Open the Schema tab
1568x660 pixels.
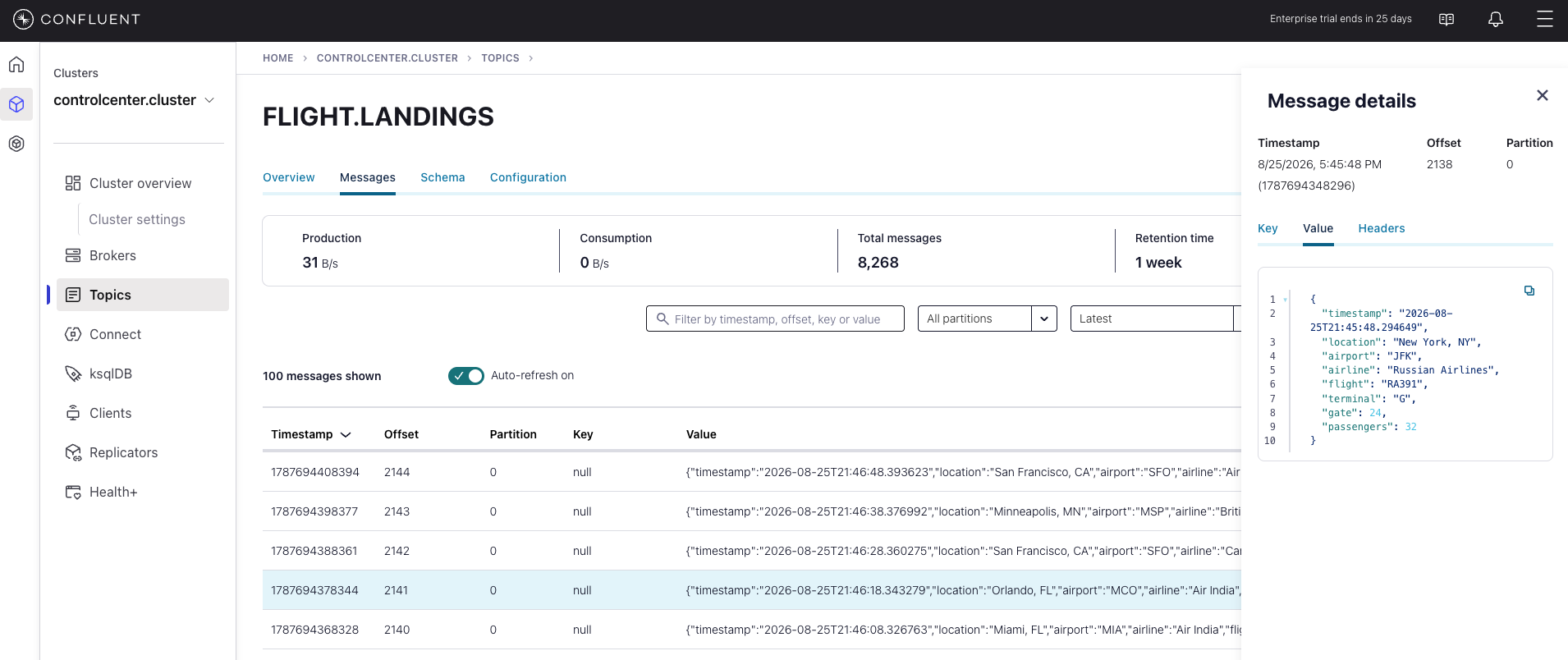point(442,177)
